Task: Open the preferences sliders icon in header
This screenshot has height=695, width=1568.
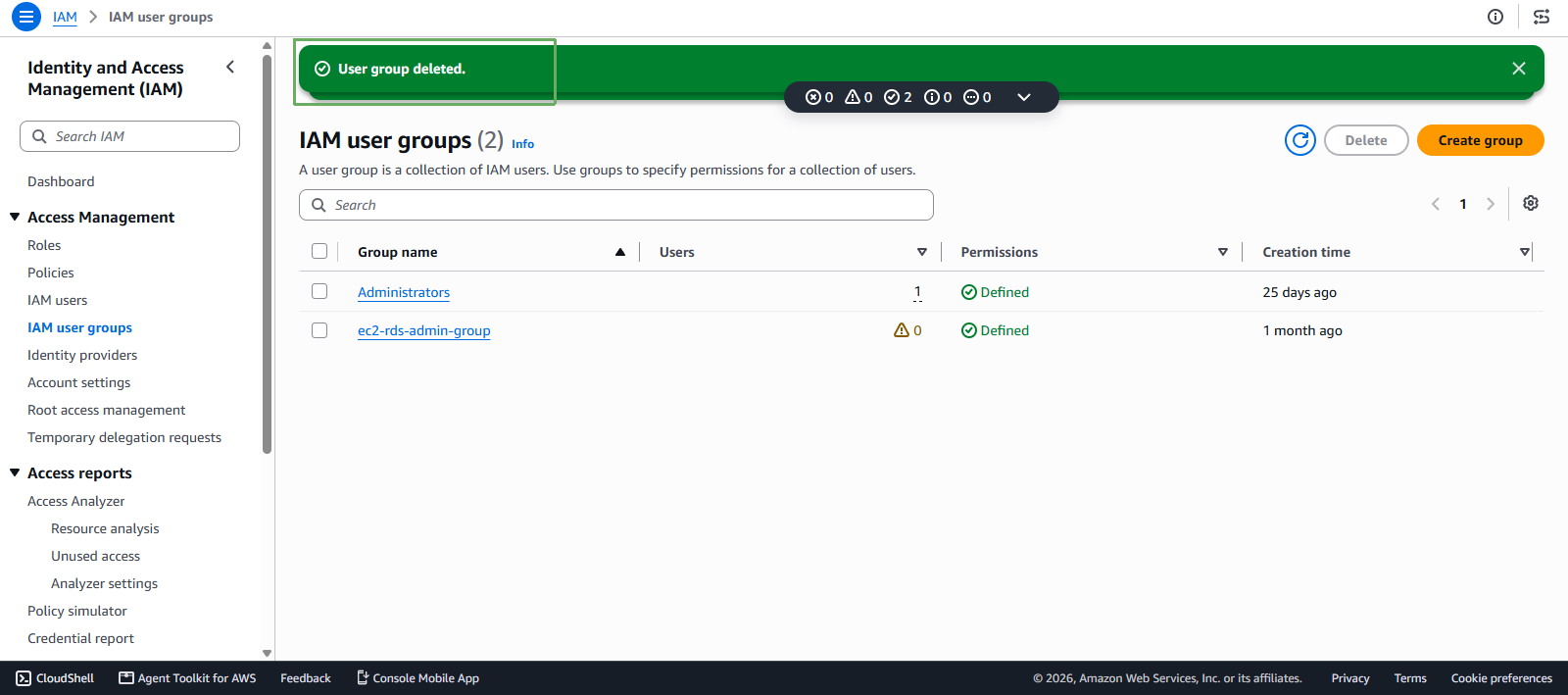Action: [1542, 17]
